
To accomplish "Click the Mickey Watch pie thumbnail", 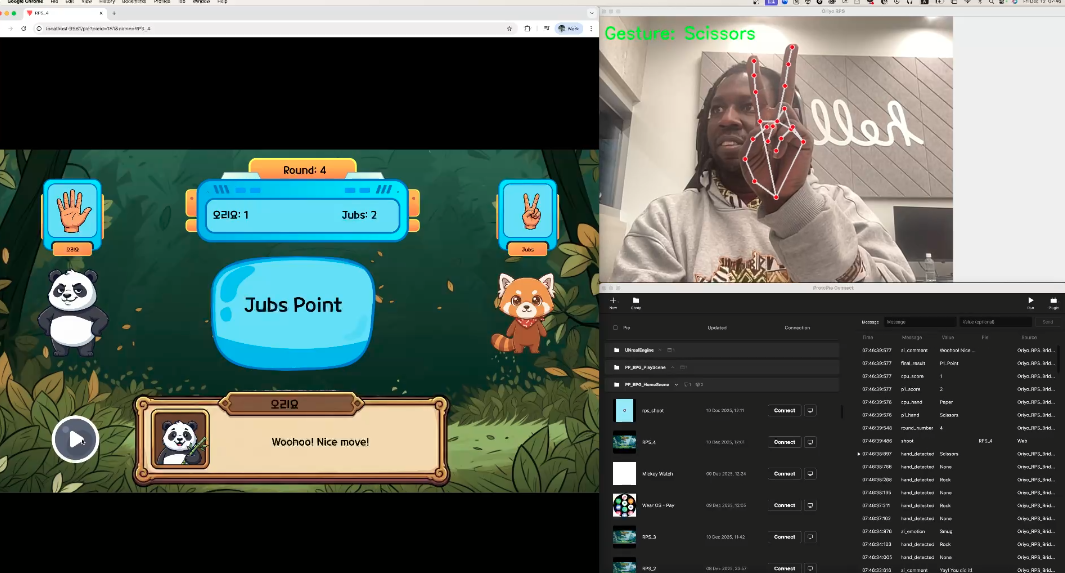I will point(624,474).
